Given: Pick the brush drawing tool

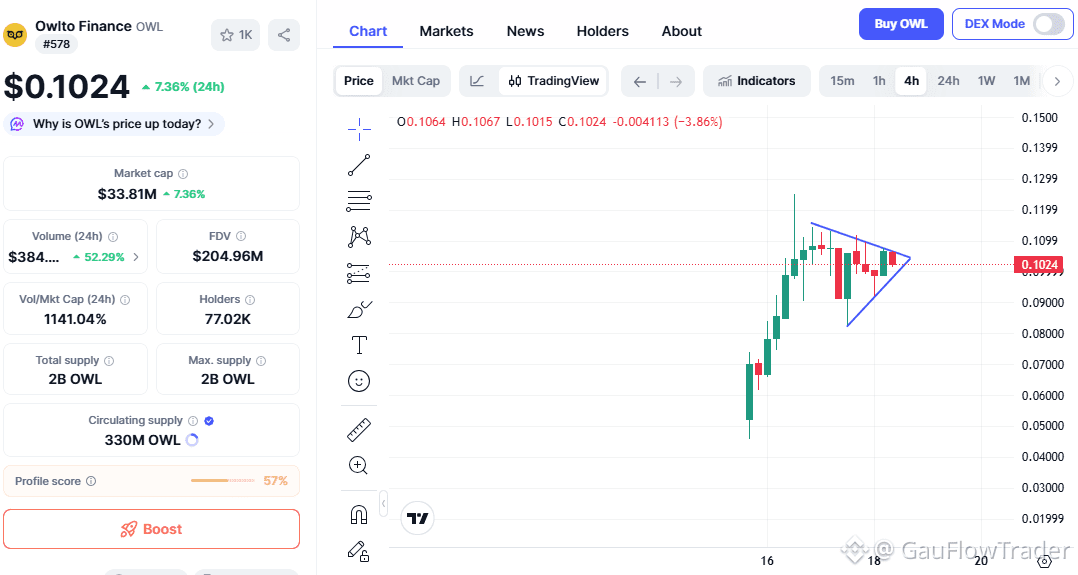Looking at the screenshot, I should coord(359,309).
